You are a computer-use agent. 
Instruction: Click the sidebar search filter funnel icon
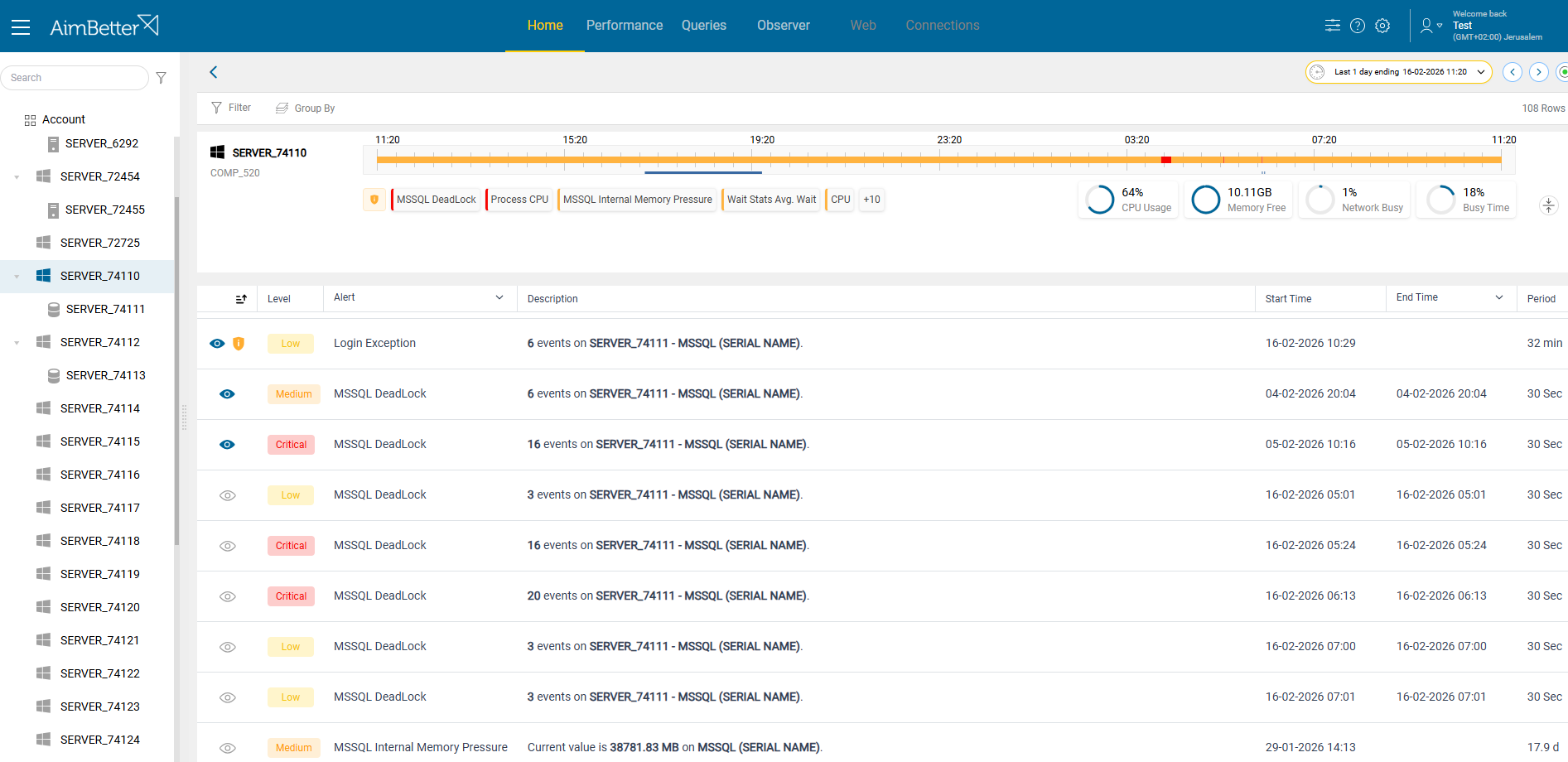tap(162, 78)
